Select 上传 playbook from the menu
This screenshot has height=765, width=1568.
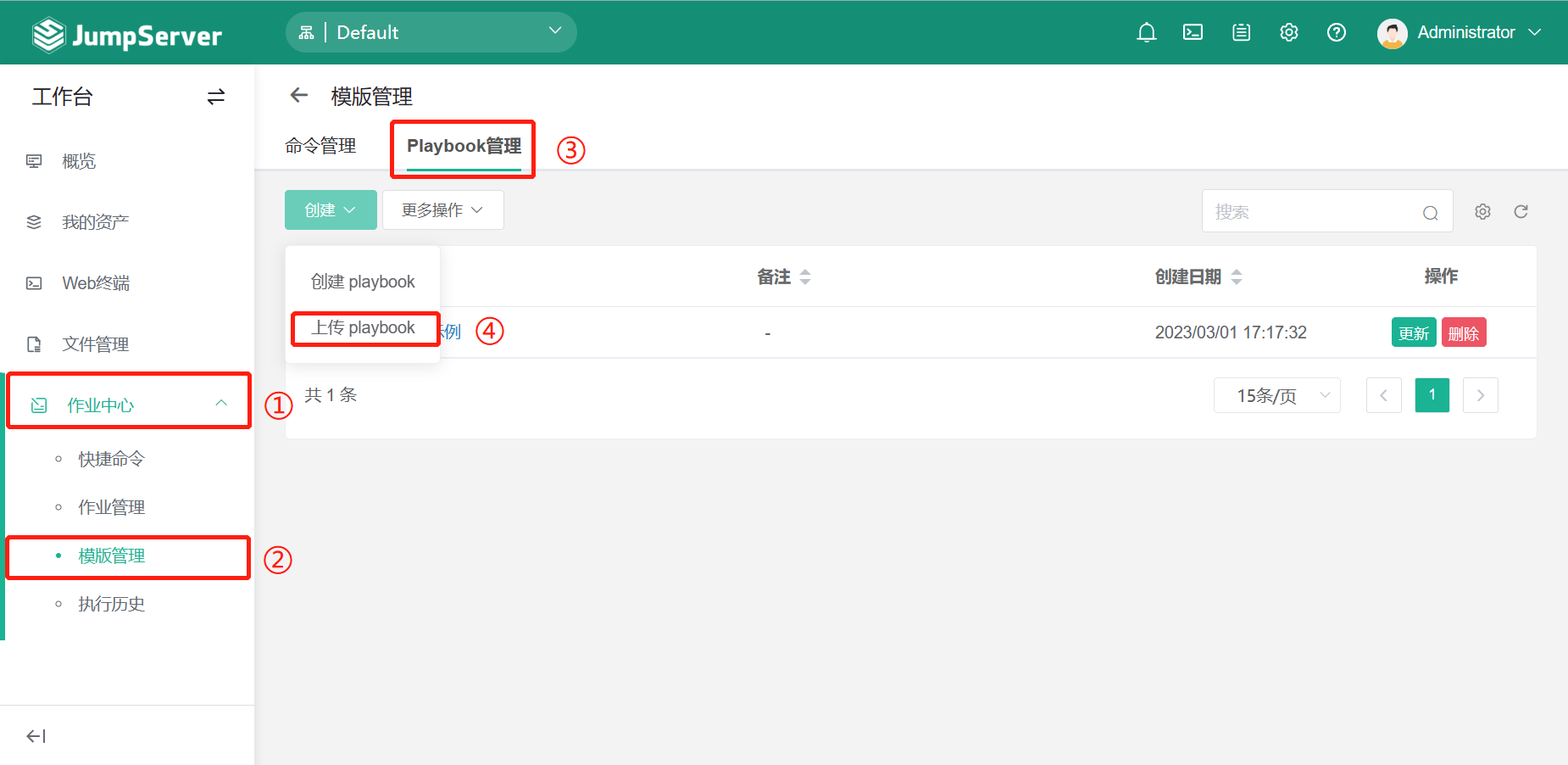(364, 328)
